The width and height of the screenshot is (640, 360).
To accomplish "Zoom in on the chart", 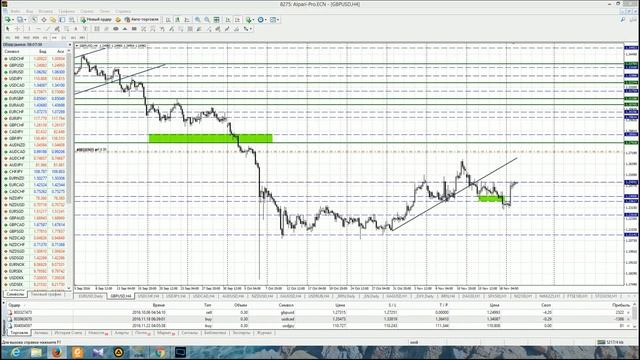I will pos(198,20).
